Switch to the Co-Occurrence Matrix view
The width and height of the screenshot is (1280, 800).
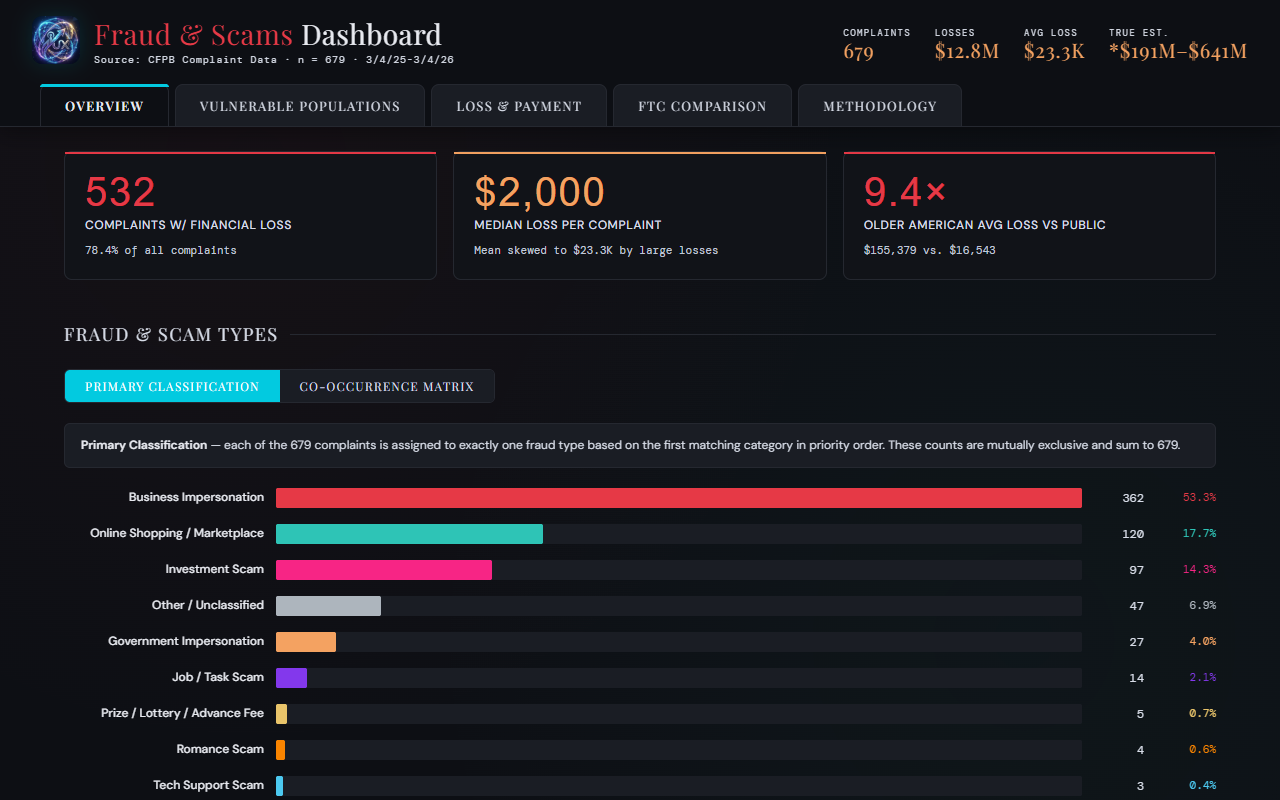point(387,386)
